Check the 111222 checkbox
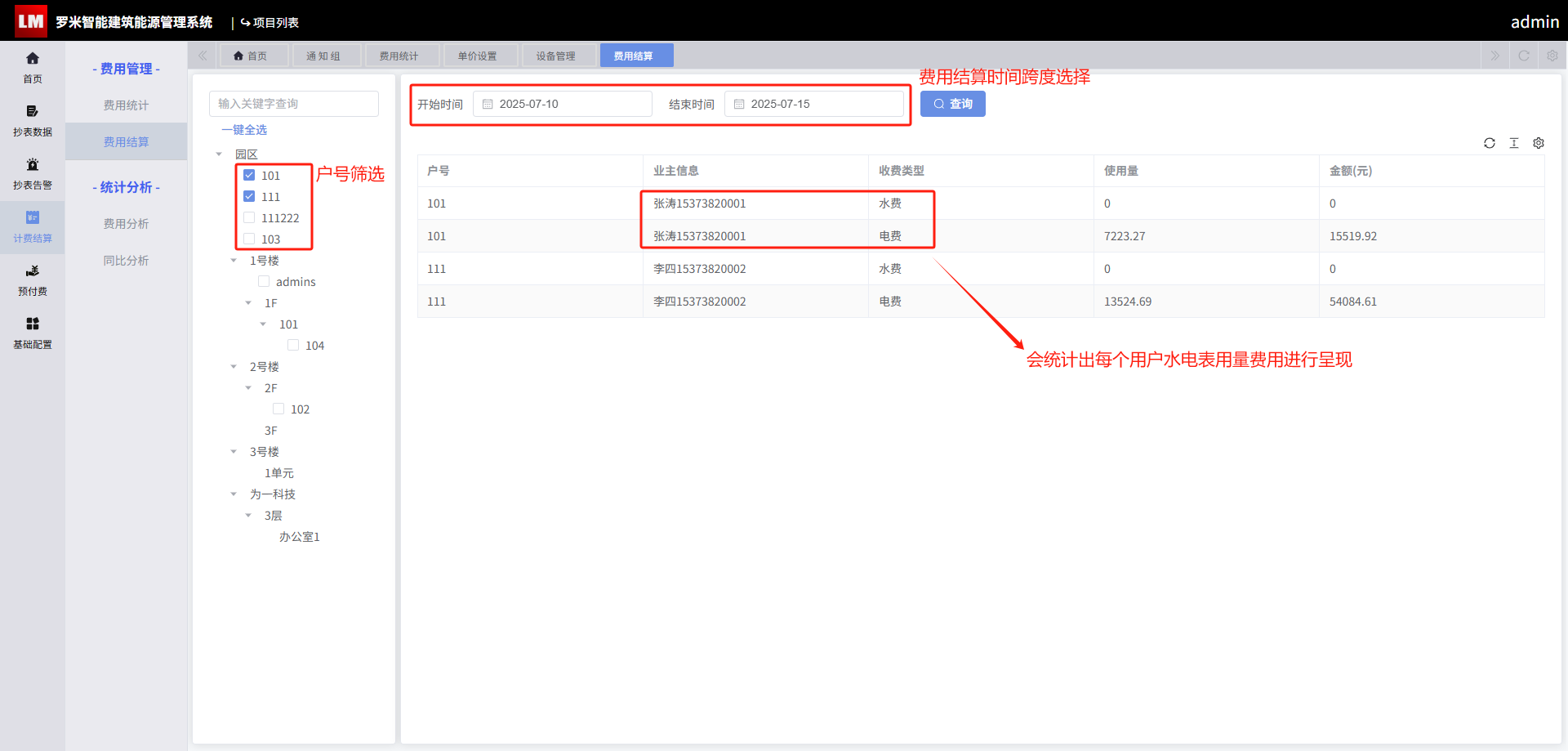The image size is (1568, 751). tap(249, 217)
